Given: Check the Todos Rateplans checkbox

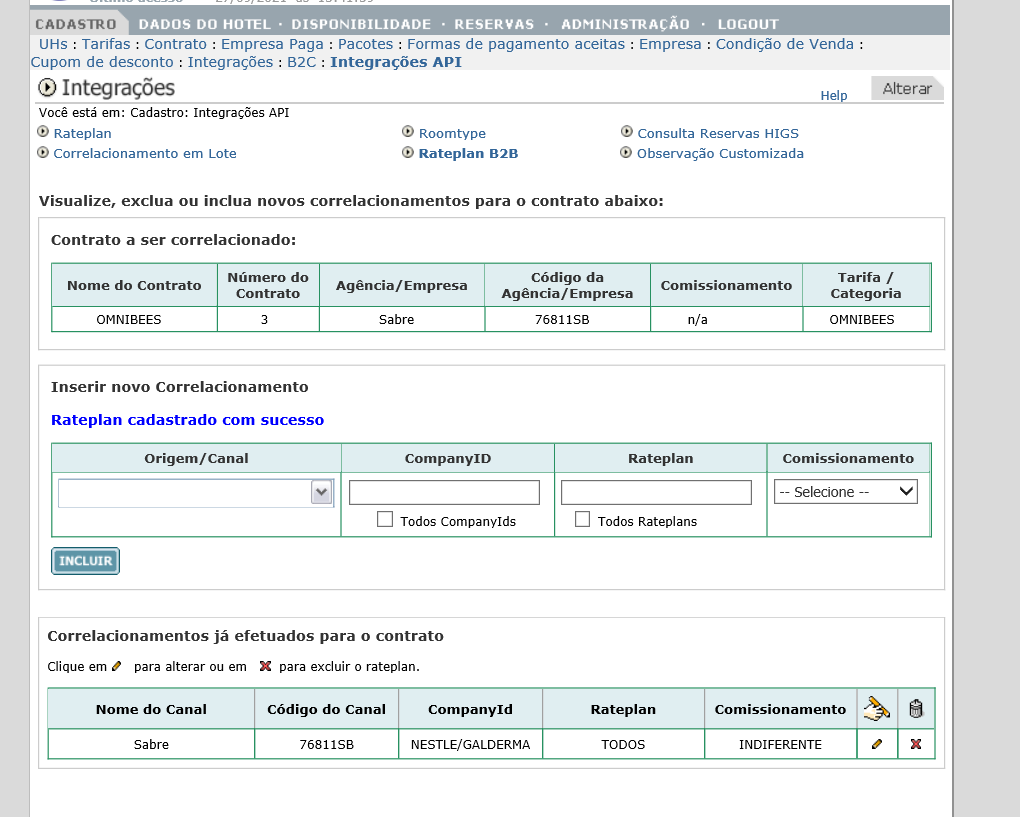Looking at the screenshot, I should 582,519.
